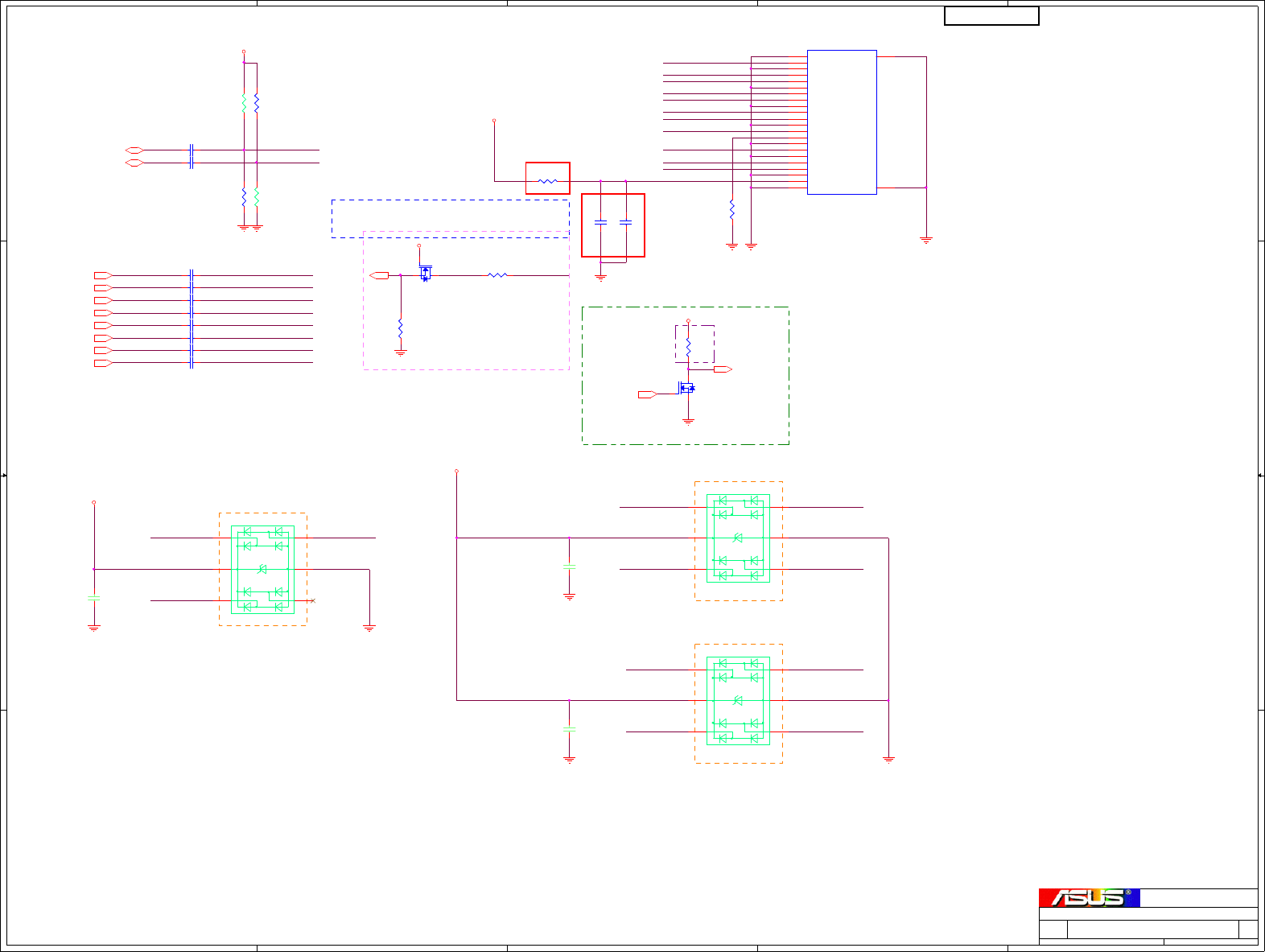Screen dimensions: 1265x952
Task: Click the empty black rectangle at the sheet top
Action: (x=991, y=16)
